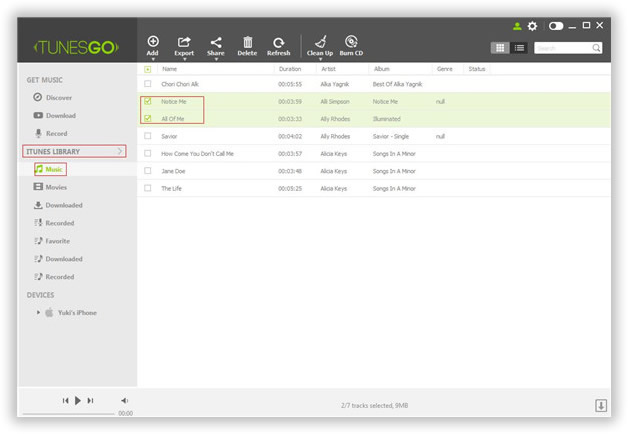Viewport: 628px width, 434px height.
Task: Play the current track
Action: [x=78, y=400]
